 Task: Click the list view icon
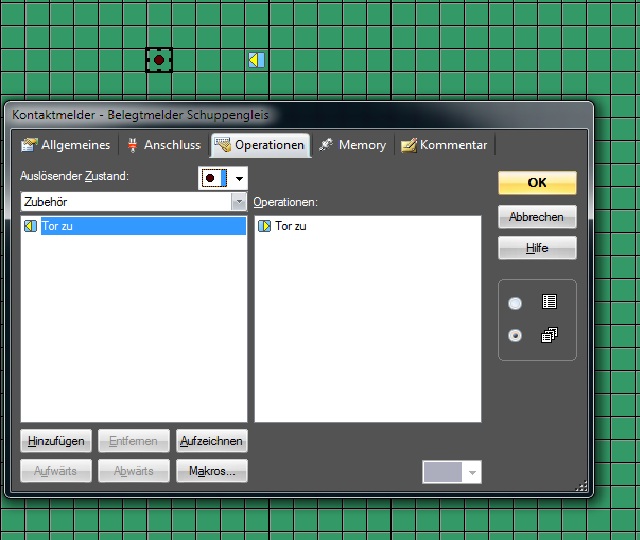pos(549,302)
